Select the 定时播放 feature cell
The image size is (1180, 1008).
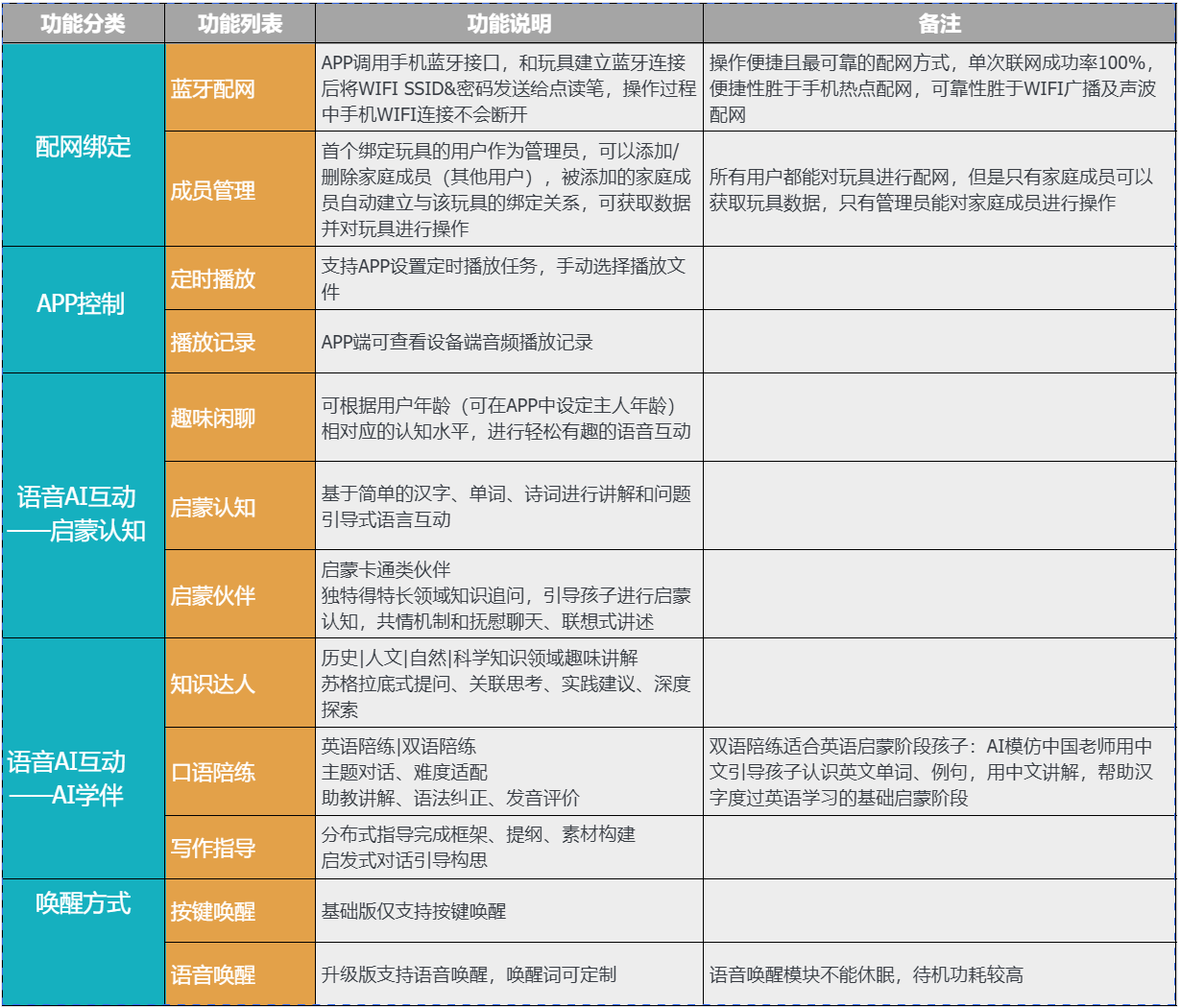tap(240, 278)
